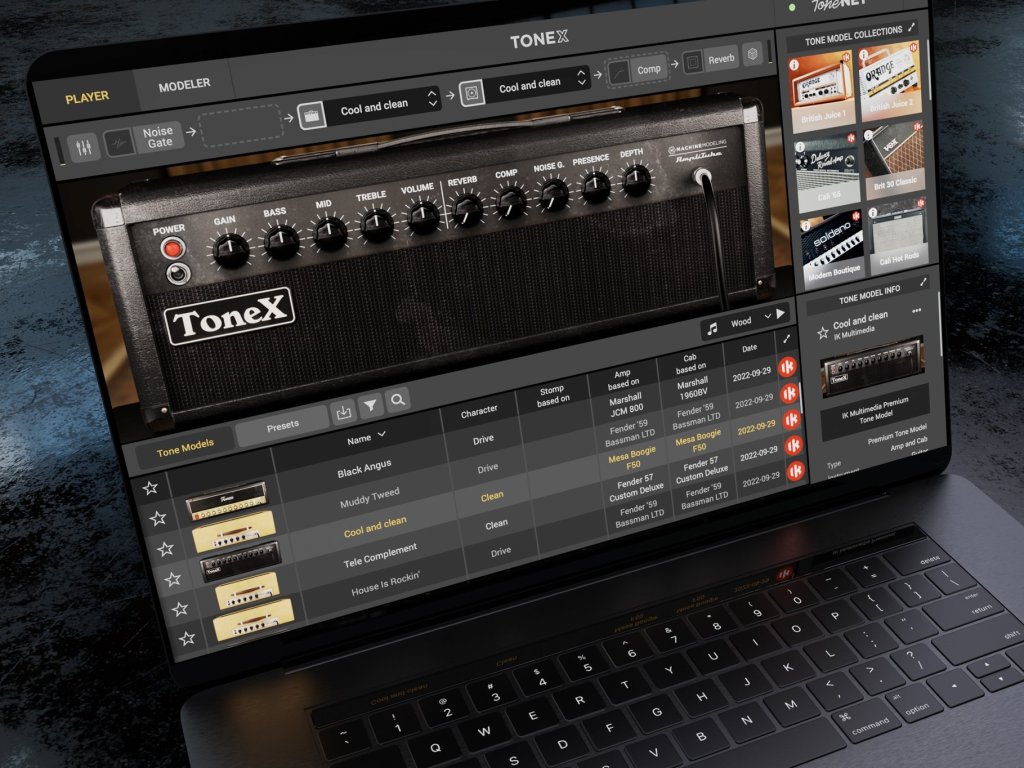Select House Is Rockin' tone model

pyautogui.click(x=385, y=584)
